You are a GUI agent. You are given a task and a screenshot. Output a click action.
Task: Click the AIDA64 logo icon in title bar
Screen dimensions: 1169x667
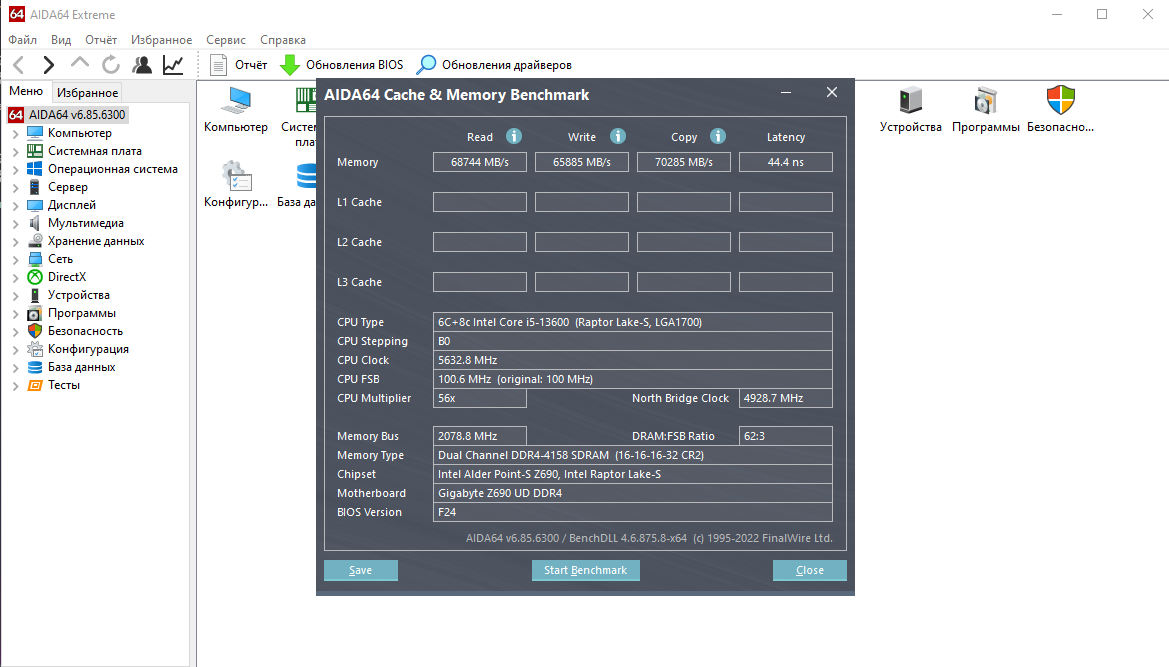(16, 14)
